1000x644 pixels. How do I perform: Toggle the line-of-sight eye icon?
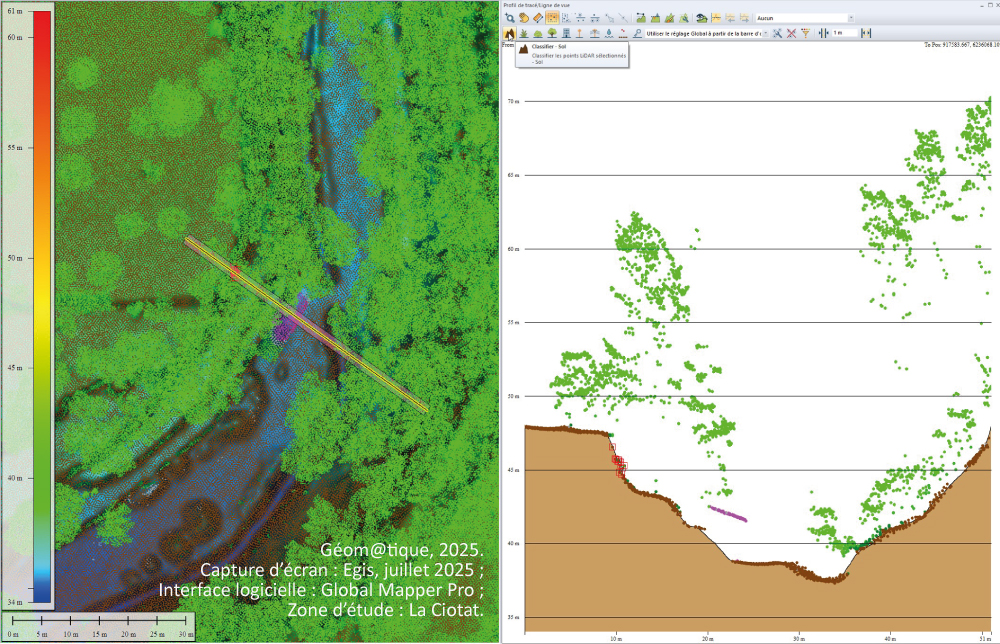point(702,17)
